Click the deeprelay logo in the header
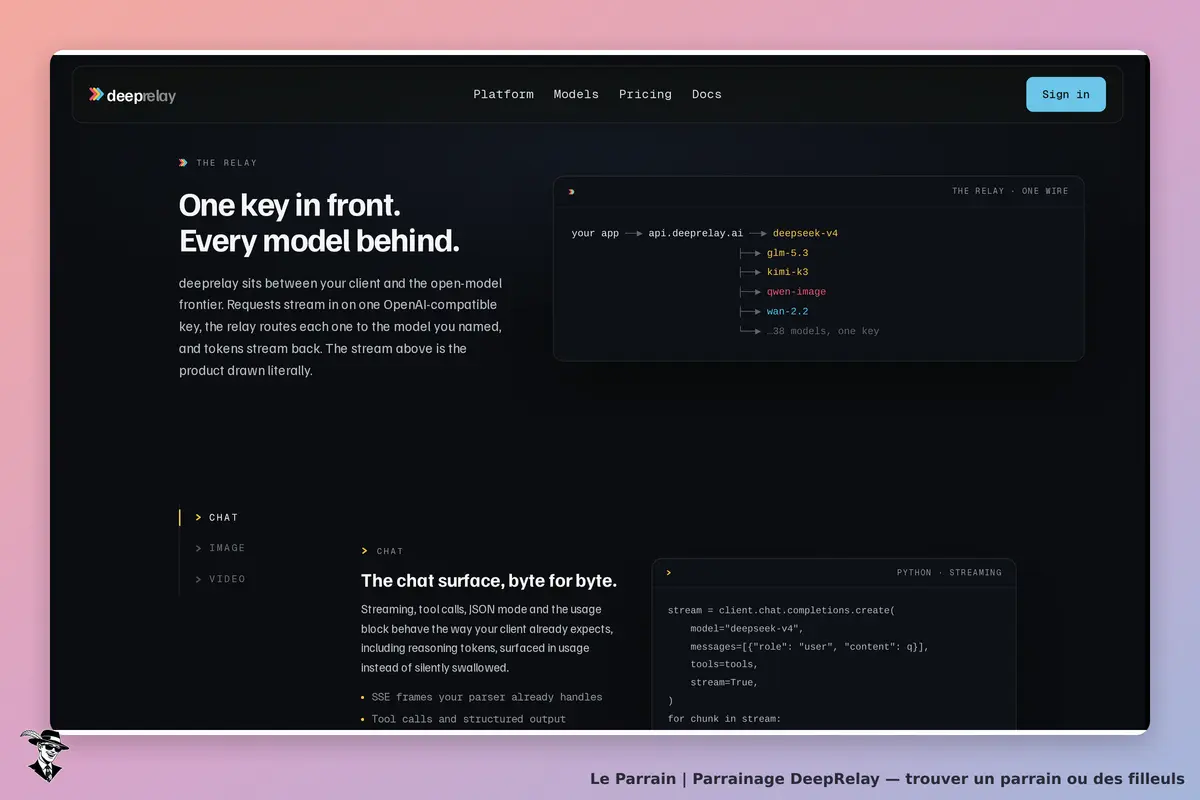Screen dimensions: 1200x800 (132, 95)
